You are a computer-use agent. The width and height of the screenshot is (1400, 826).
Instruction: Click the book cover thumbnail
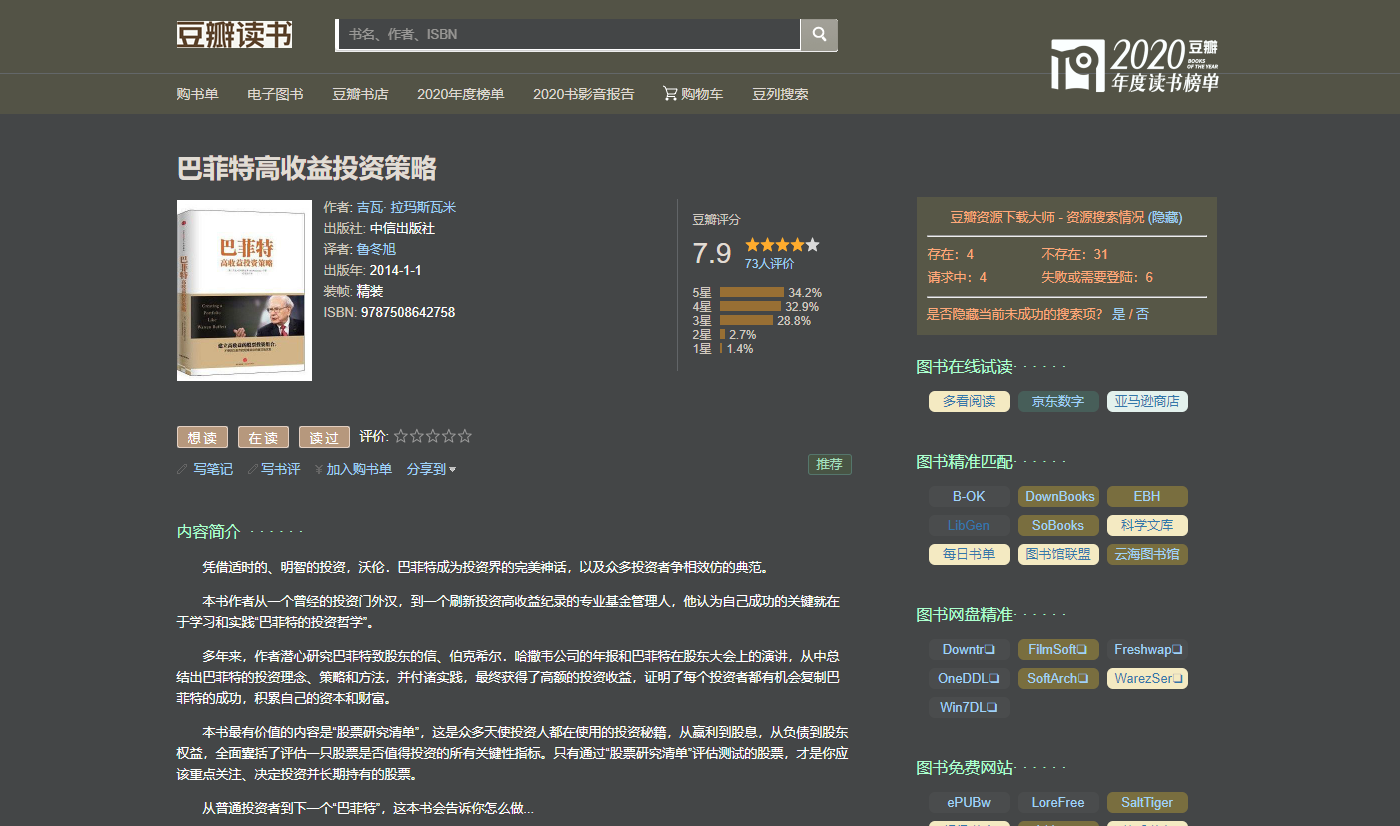coord(244,290)
